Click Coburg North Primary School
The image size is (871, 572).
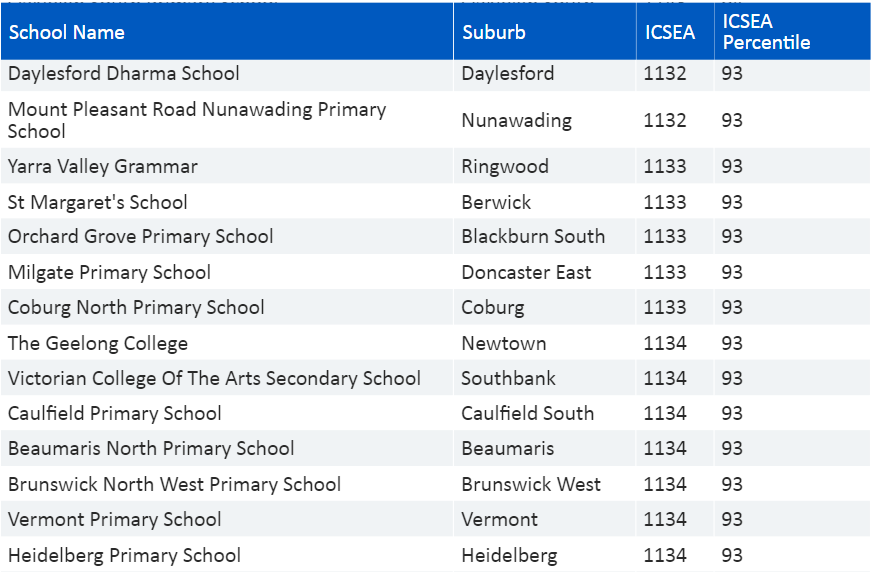[136, 307]
